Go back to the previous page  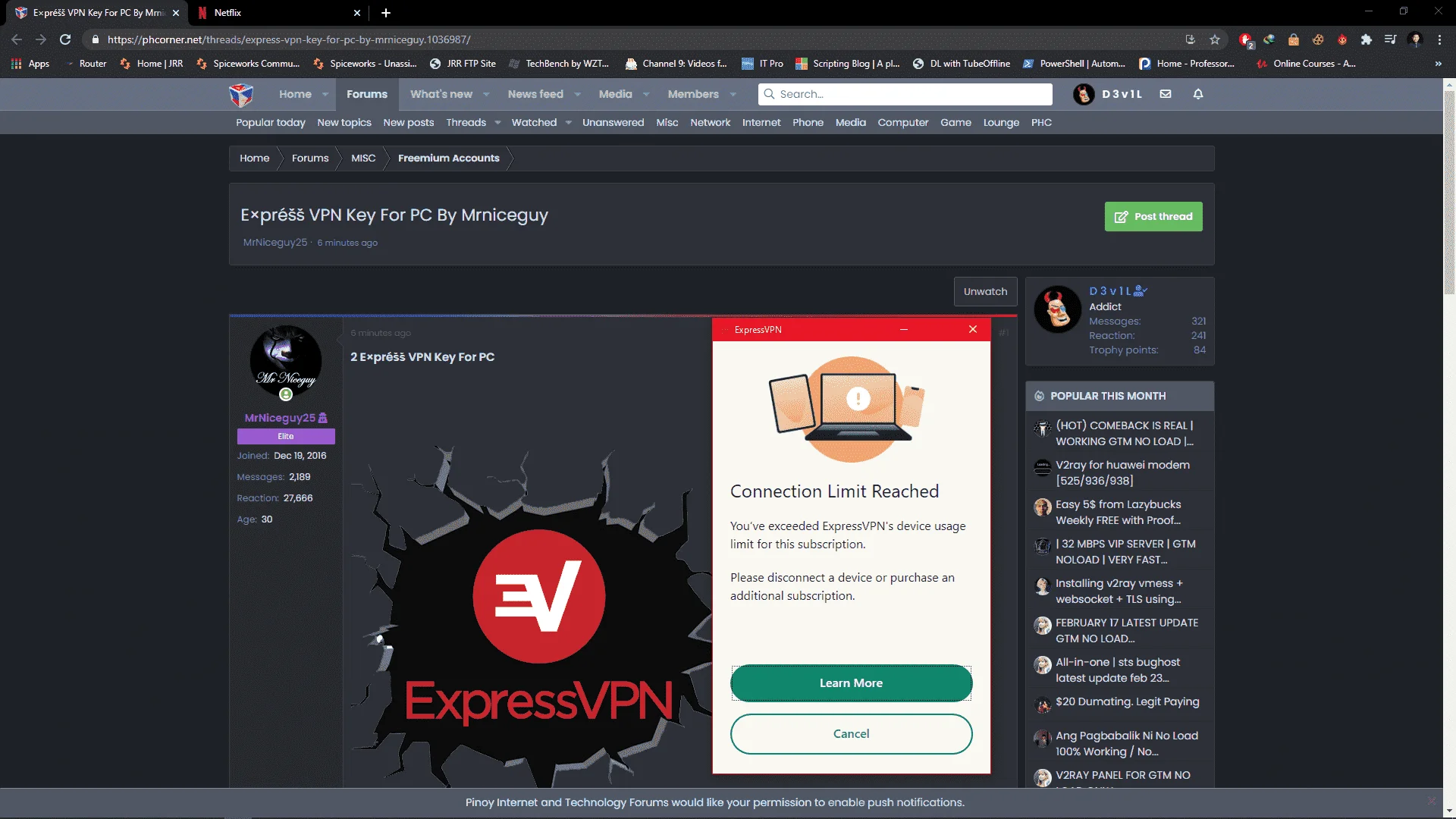coord(17,39)
